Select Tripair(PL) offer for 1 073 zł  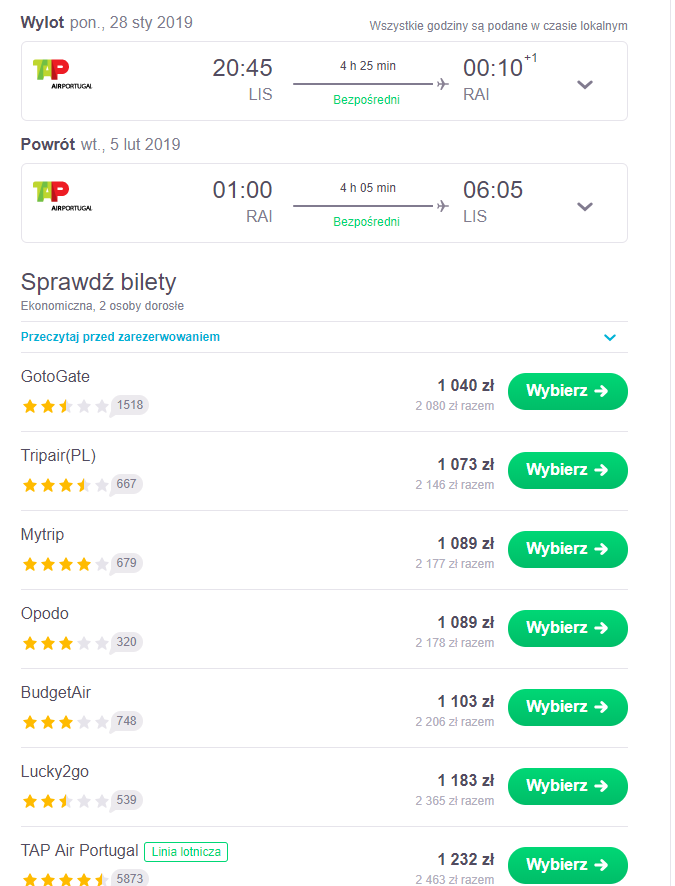(568, 470)
